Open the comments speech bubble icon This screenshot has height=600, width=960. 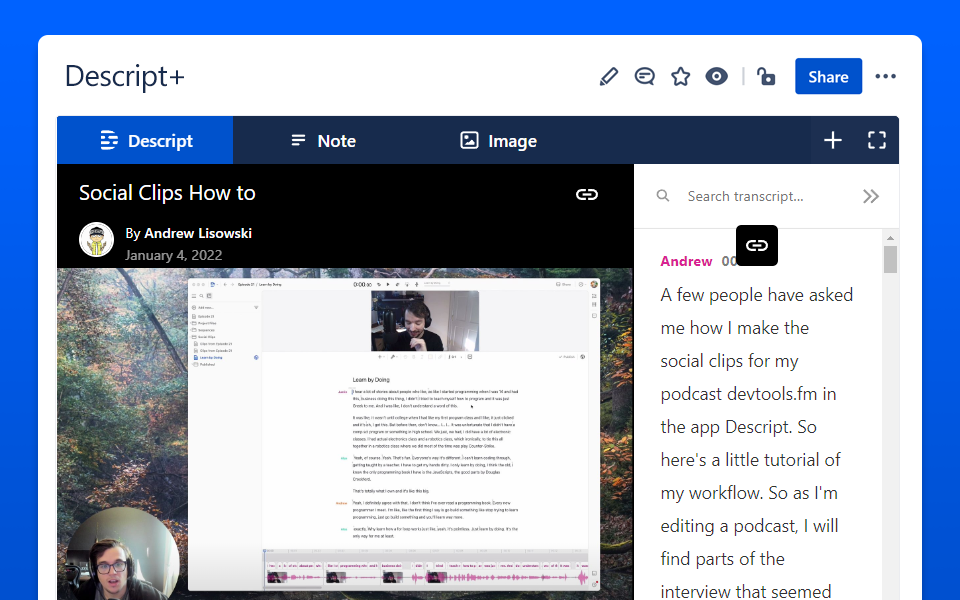(645, 77)
